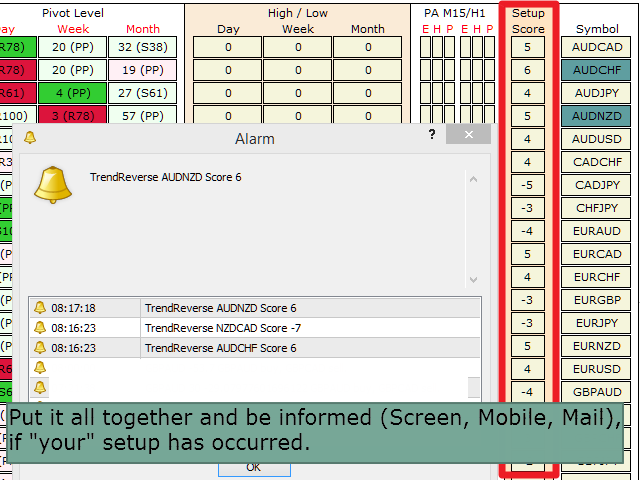
Task: Click bell icon of NZDCAD Score -7 alarm
Action: click(x=40, y=328)
